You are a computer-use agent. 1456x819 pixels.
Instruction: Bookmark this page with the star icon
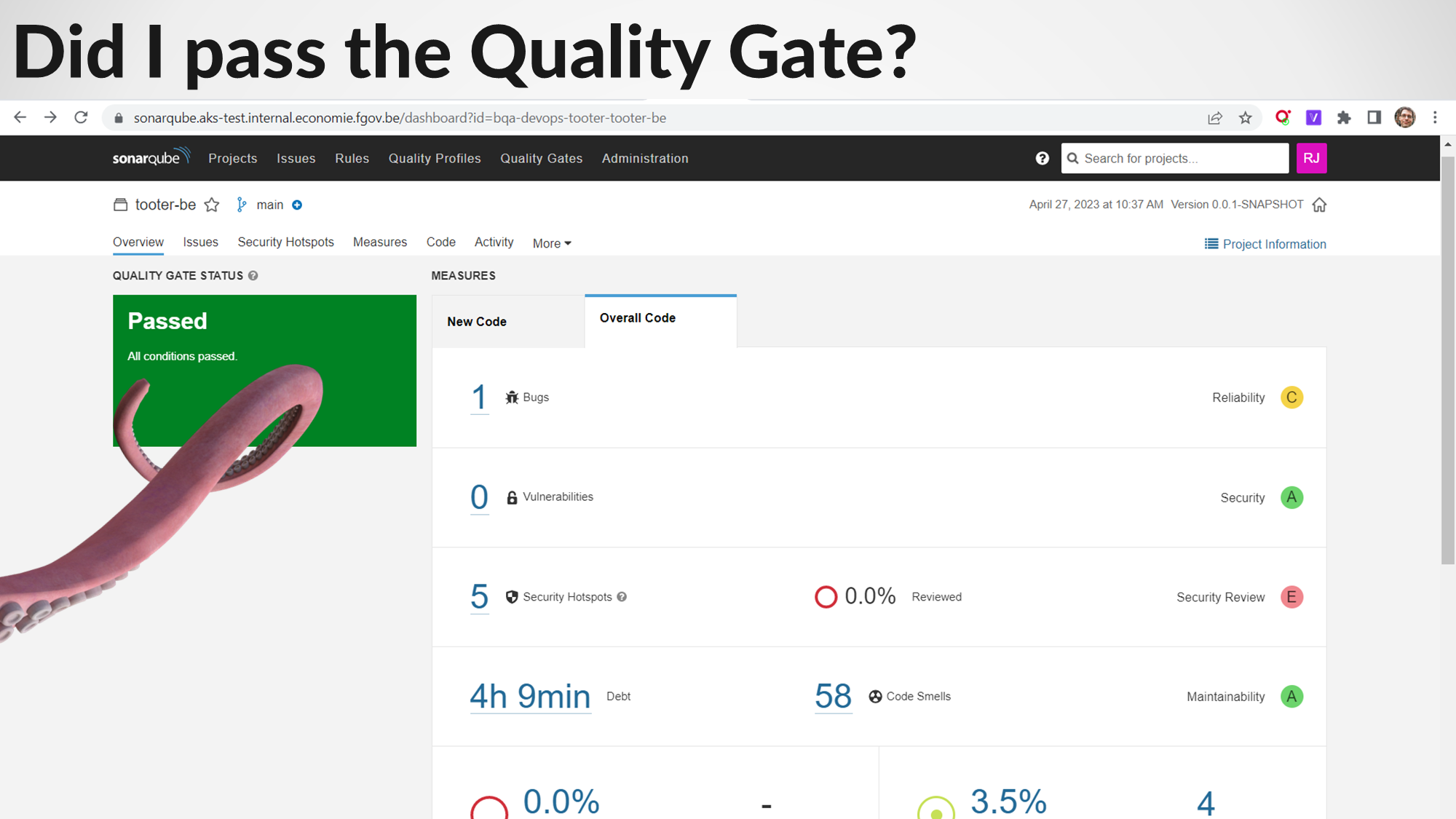[x=1246, y=118]
